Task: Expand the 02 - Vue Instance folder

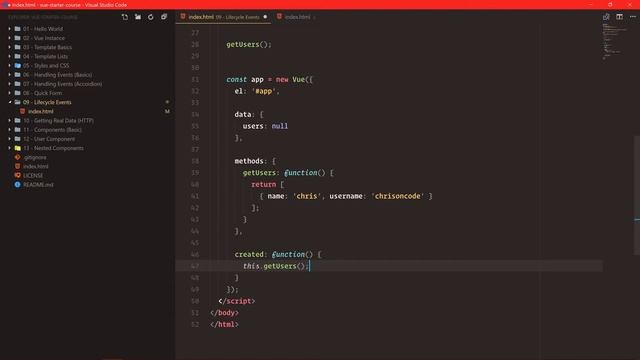Action: (x=9, y=38)
